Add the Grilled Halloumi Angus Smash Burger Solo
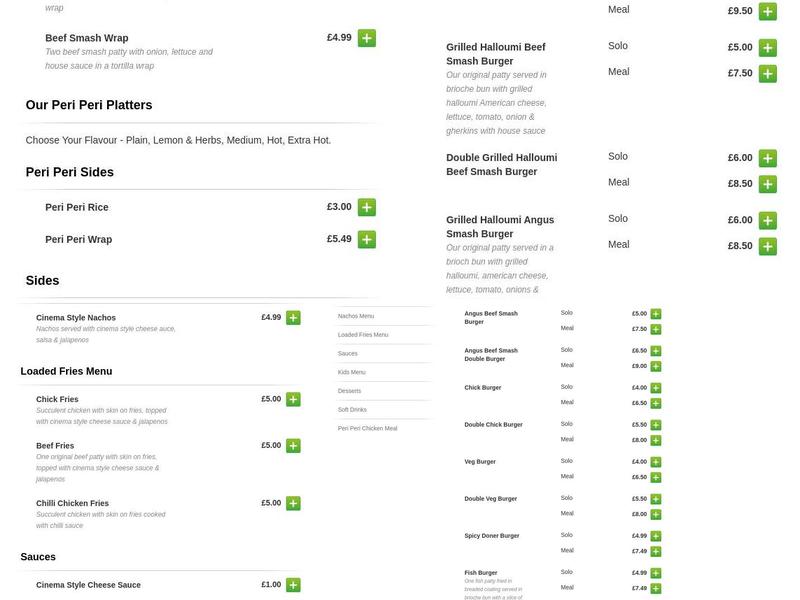The height and width of the screenshot is (600, 800). pyautogui.click(x=767, y=218)
